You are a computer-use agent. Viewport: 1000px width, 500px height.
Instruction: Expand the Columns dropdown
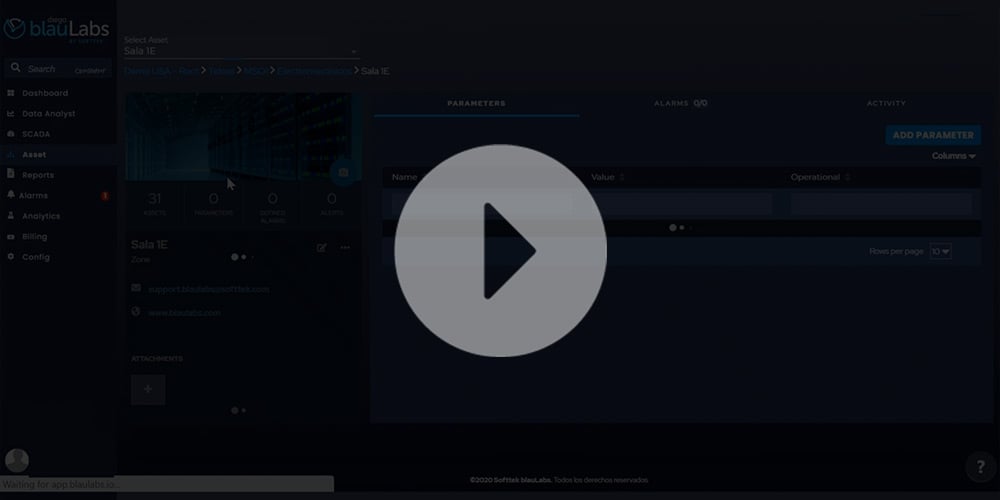coord(953,156)
